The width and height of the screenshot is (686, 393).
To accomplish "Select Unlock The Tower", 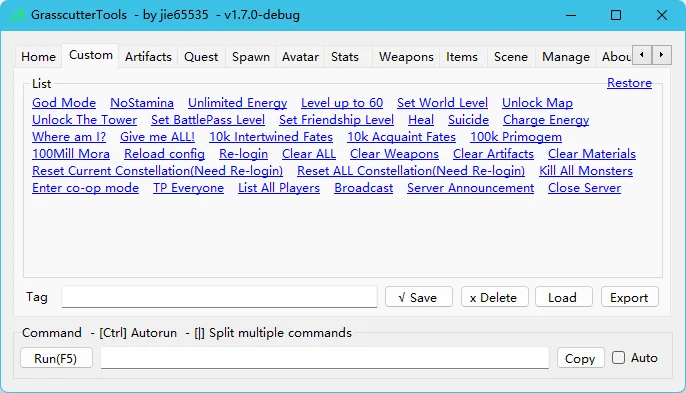I will click(x=84, y=119).
